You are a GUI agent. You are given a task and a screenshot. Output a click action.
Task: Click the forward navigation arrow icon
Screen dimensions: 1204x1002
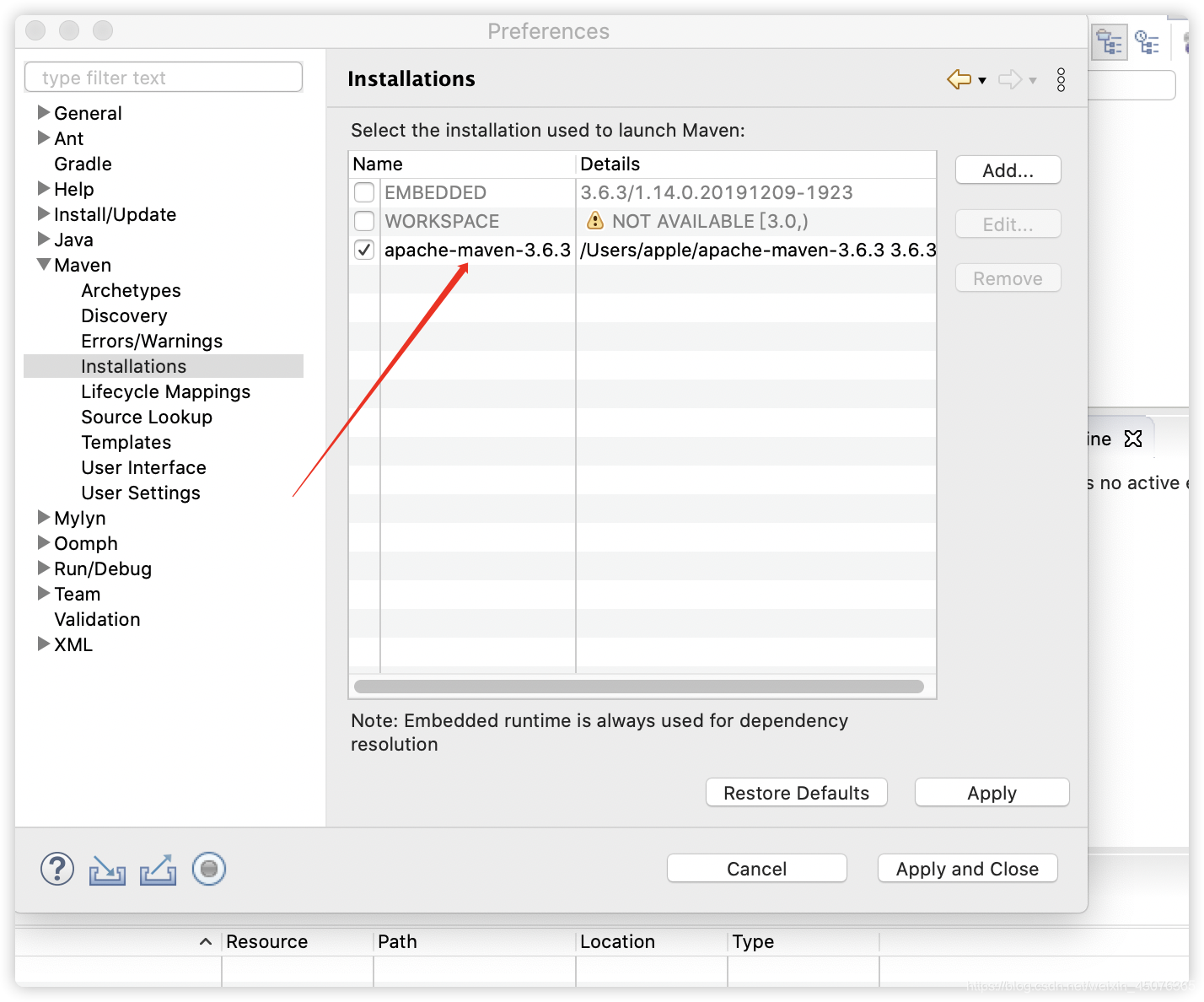[1010, 79]
